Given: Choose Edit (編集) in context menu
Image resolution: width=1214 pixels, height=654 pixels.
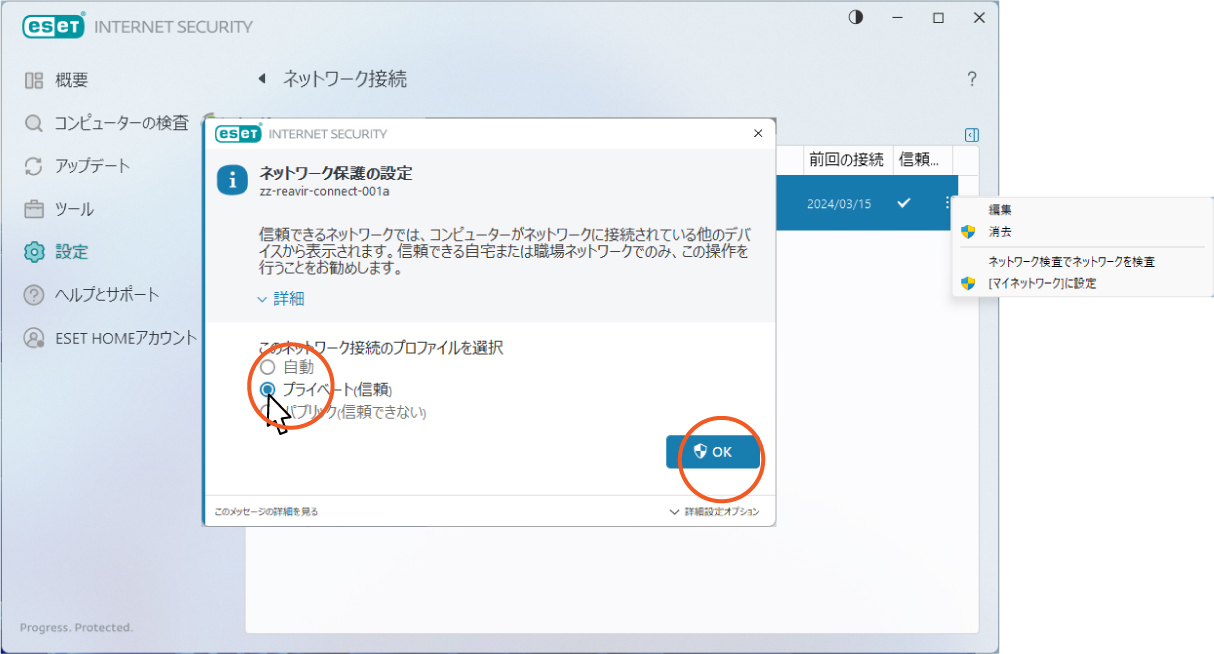Looking at the screenshot, I should coord(1000,209).
